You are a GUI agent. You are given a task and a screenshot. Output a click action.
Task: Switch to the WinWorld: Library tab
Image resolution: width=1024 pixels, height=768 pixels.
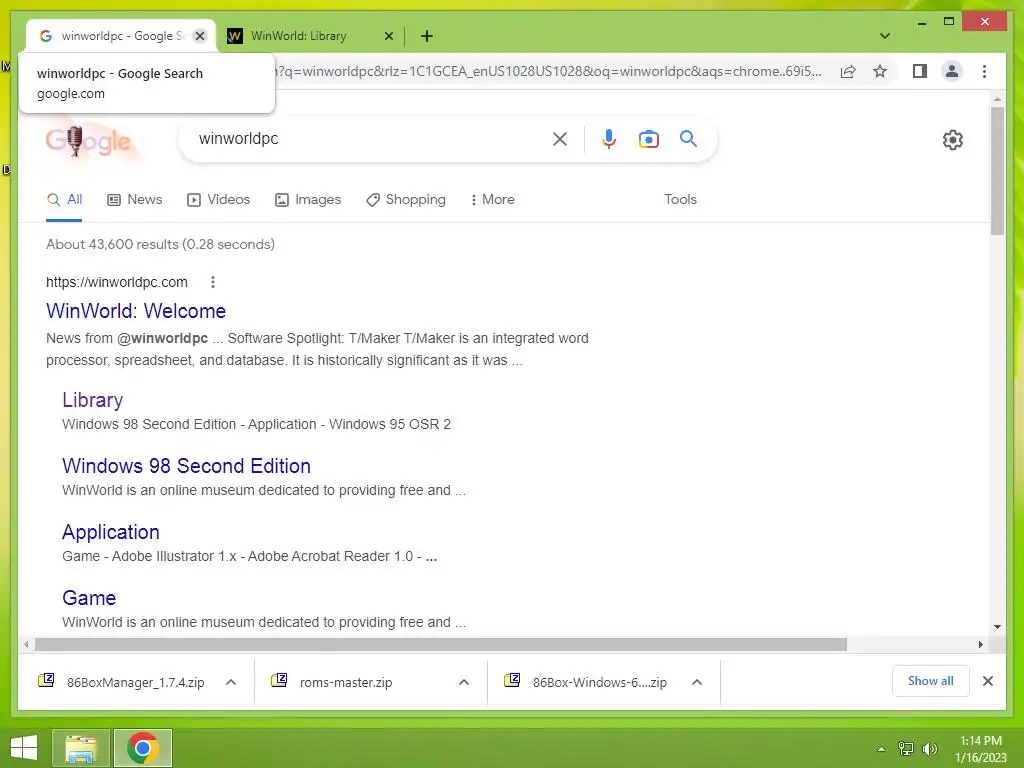(x=299, y=36)
